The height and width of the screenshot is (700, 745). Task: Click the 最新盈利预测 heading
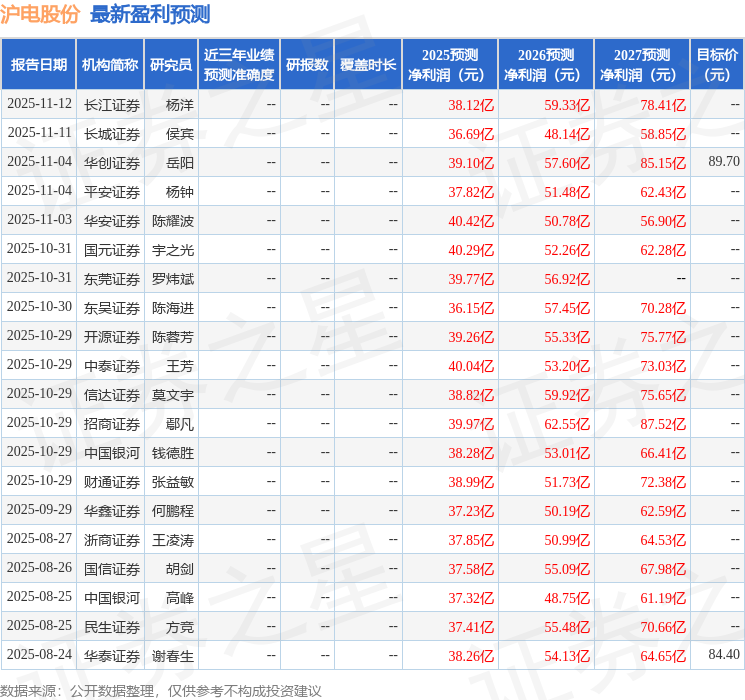coord(150,14)
